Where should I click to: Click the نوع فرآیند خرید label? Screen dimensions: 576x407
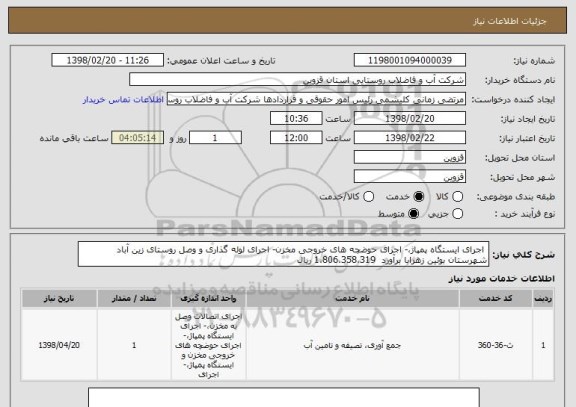point(525,214)
